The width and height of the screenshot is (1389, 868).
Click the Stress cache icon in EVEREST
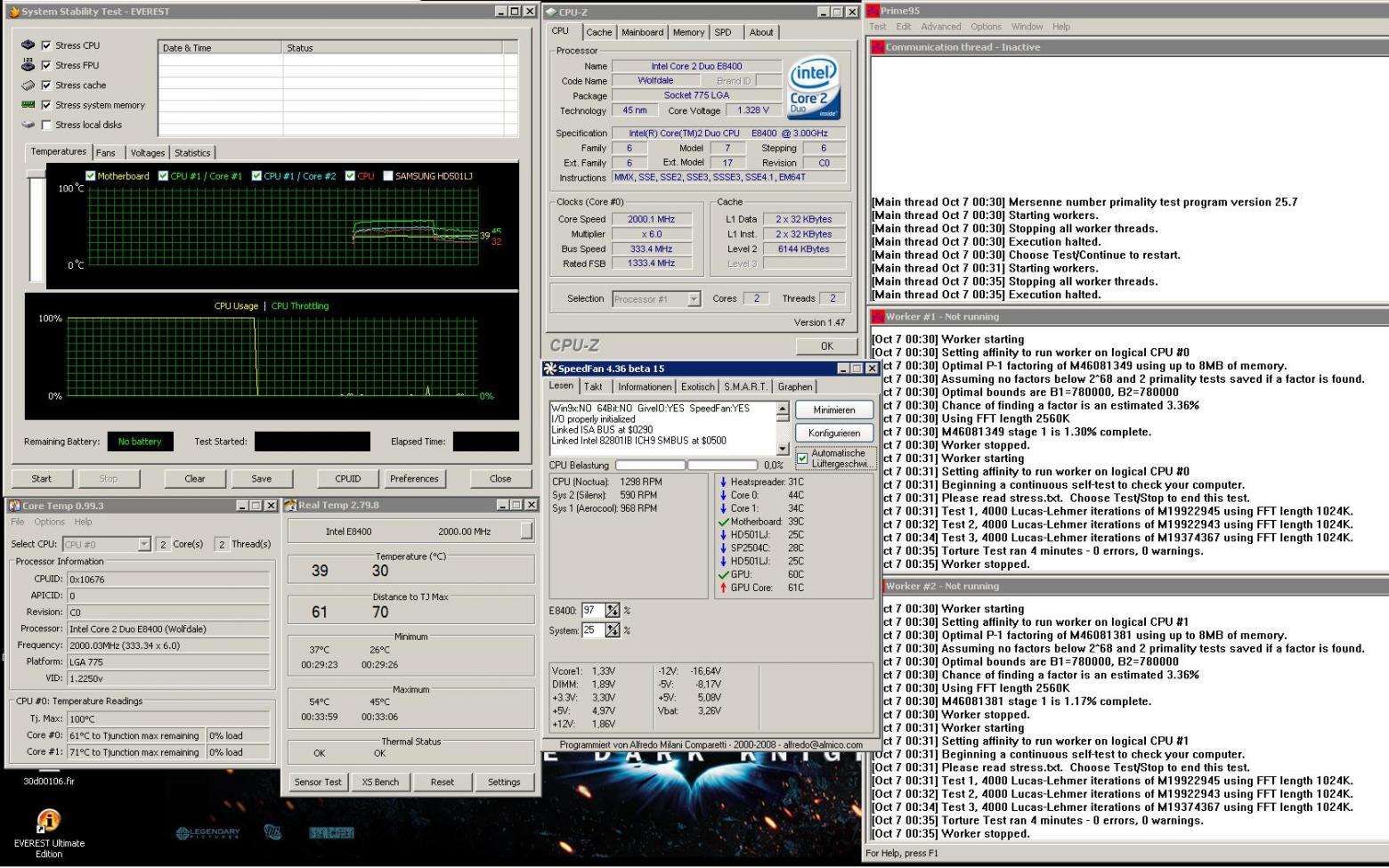point(28,85)
